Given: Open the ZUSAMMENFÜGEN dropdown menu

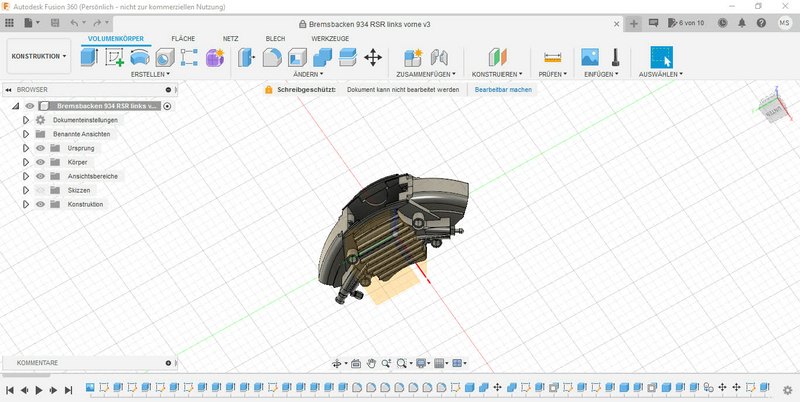Looking at the screenshot, I should pyautogui.click(x=426, y=74).
